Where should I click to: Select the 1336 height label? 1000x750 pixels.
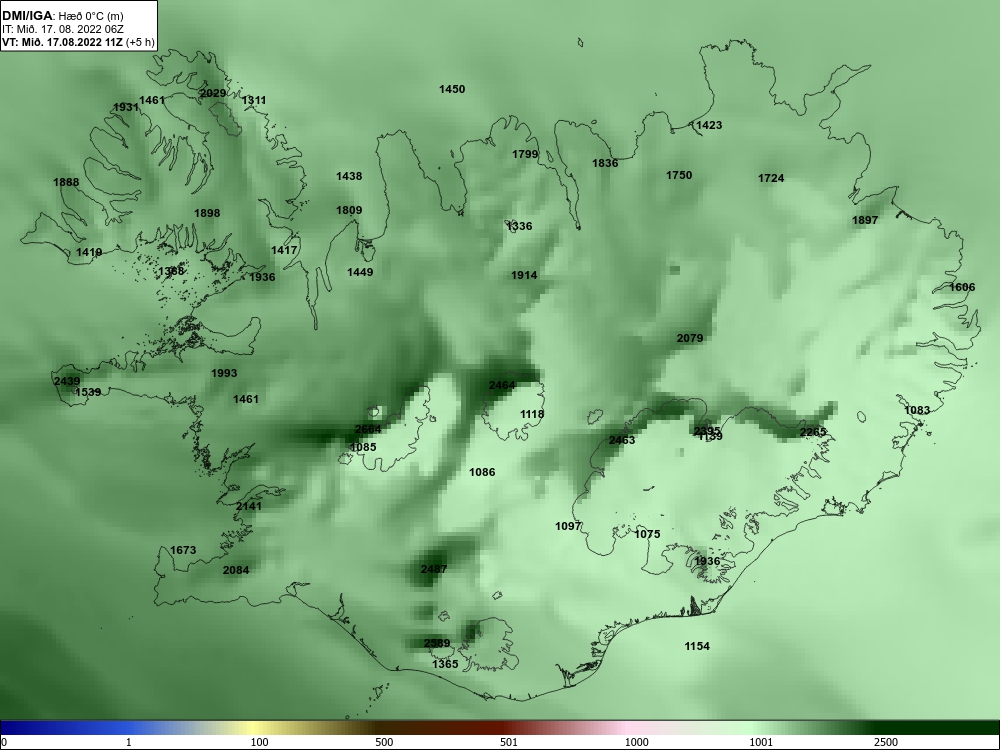click(519, 226)
